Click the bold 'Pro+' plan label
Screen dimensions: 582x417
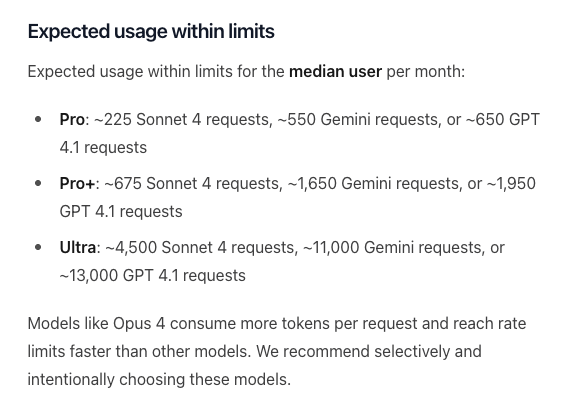coord(77,183)
